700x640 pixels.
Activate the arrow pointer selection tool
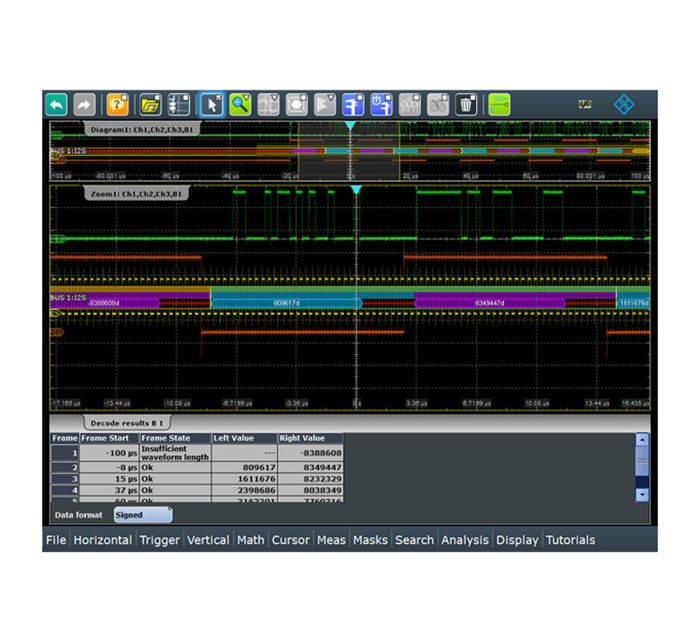click(x=212, y=105)
